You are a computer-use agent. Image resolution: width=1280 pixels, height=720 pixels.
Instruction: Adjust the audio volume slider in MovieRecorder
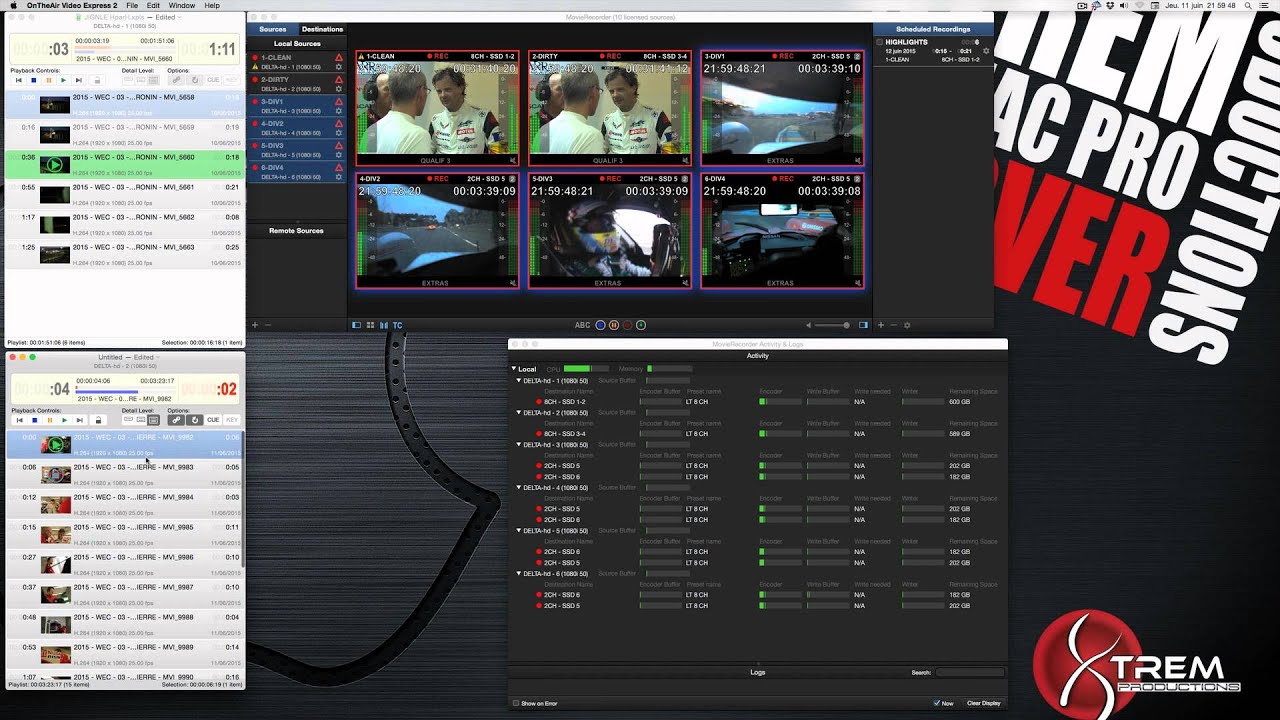[x=830, y=325]
